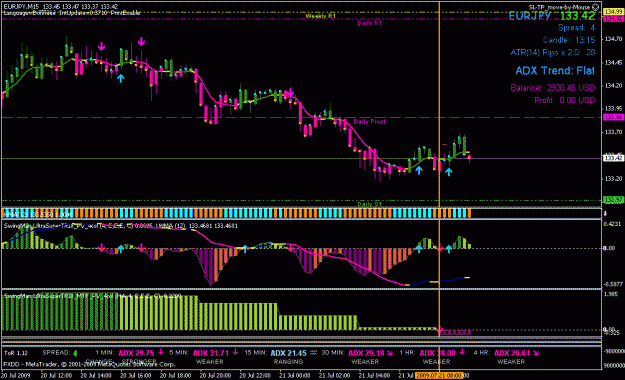Click the '-0.5877' indicator scale value
This screenshot has height=380, width=625.
[x=613, y=284]
